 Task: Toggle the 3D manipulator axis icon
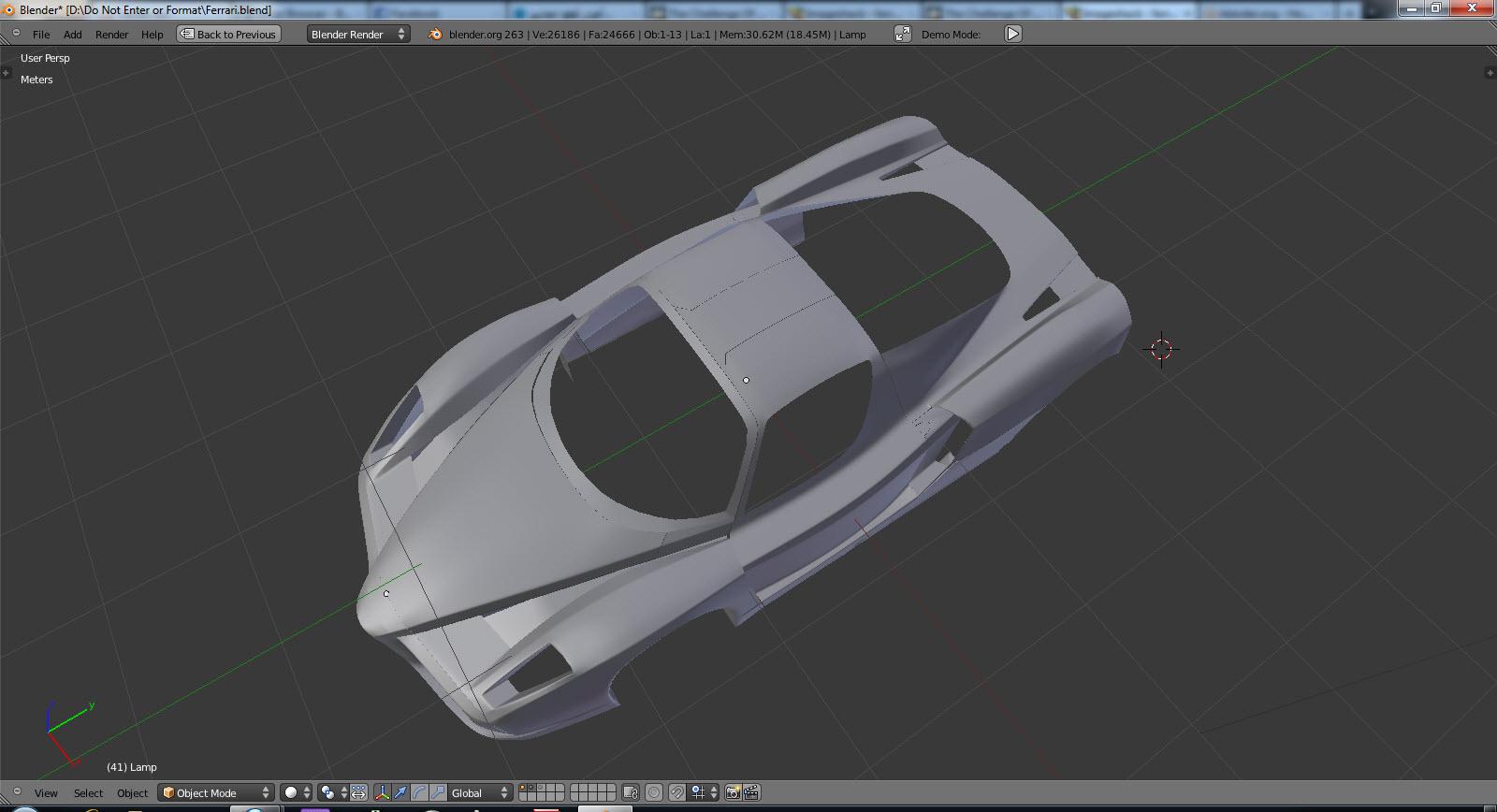382,792
